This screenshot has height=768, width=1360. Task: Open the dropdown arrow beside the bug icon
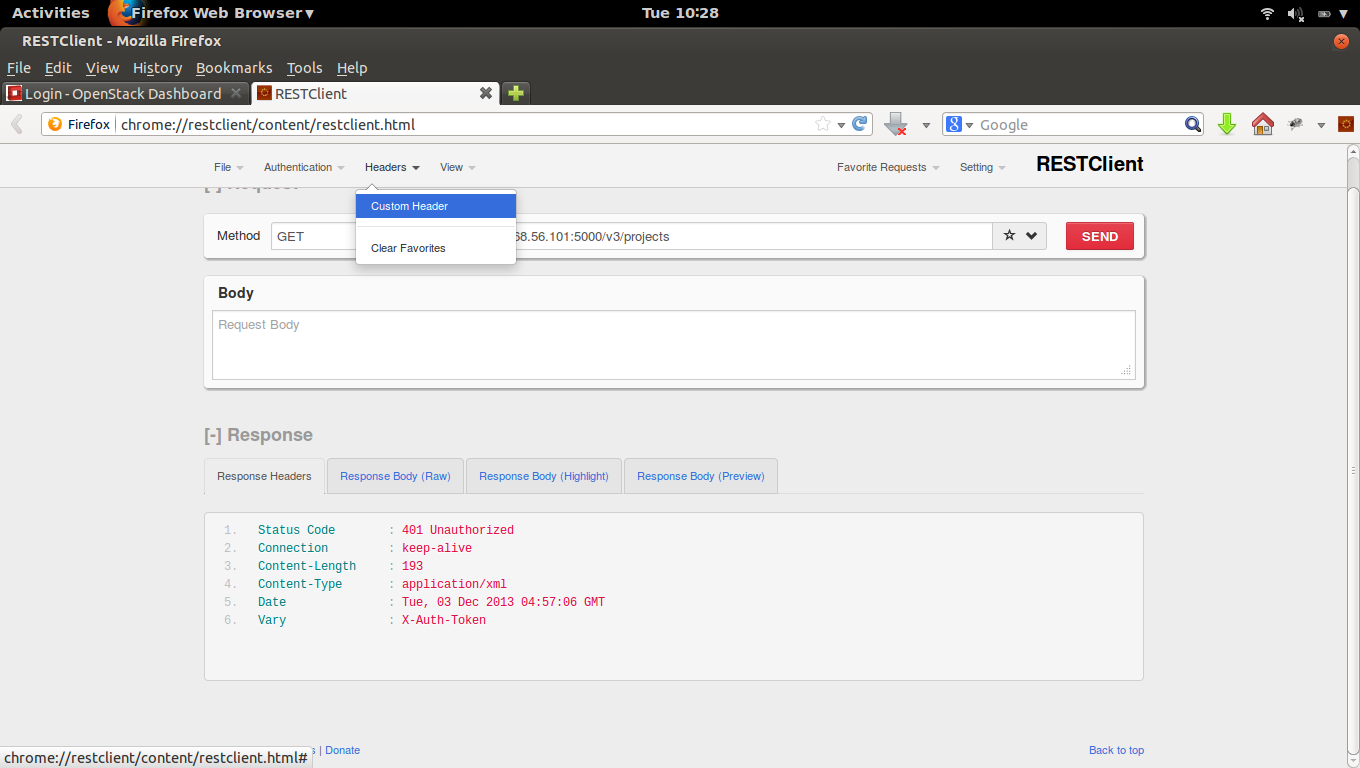click(x=1321, y=125)
